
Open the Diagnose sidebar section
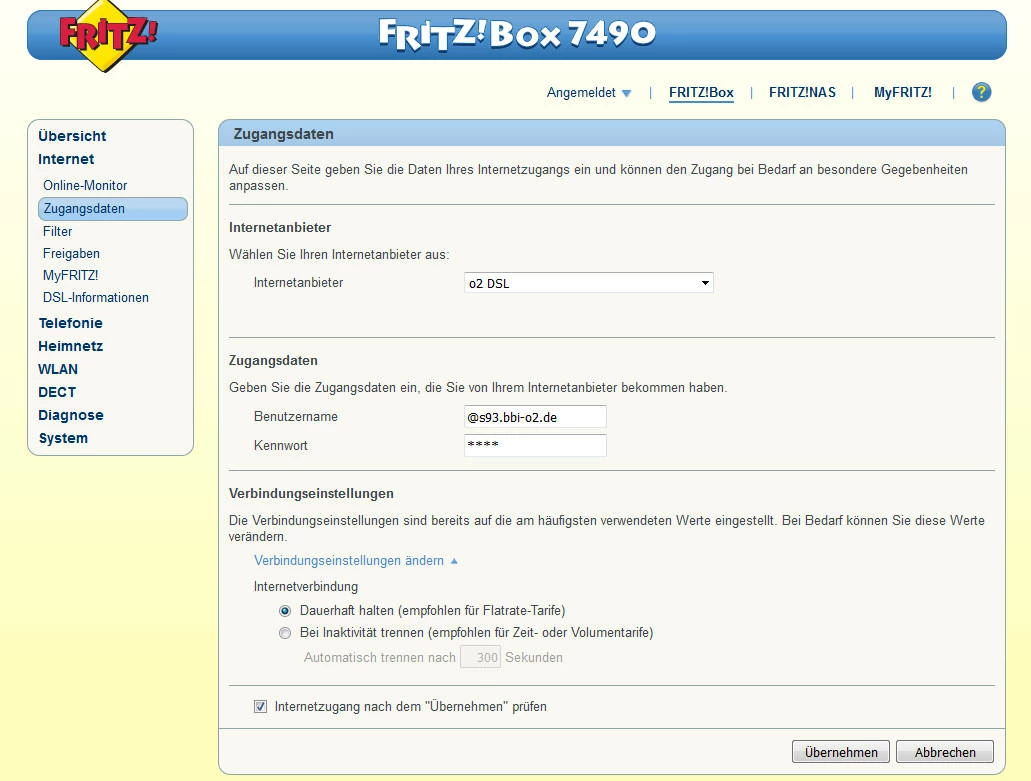70,415
